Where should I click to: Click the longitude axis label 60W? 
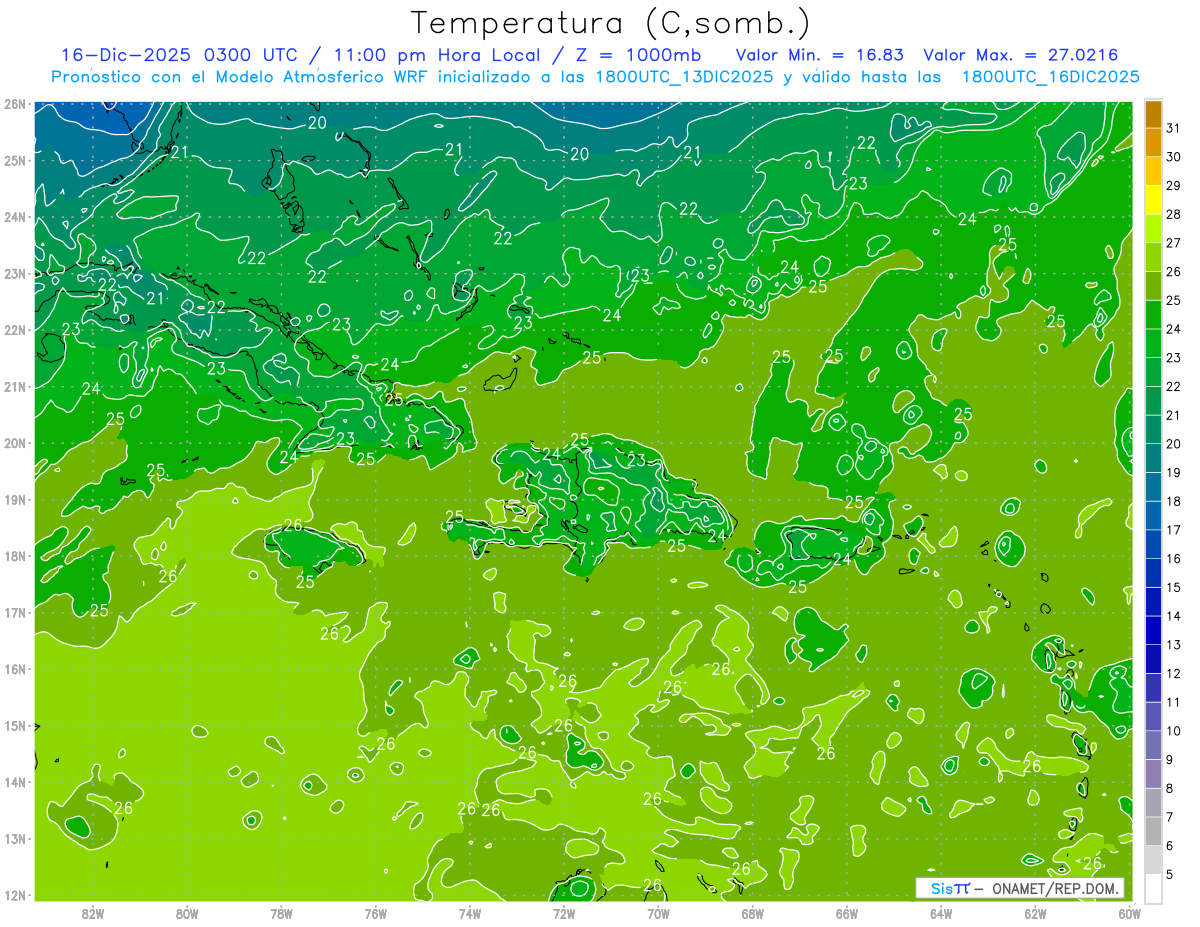point(1130,913)
